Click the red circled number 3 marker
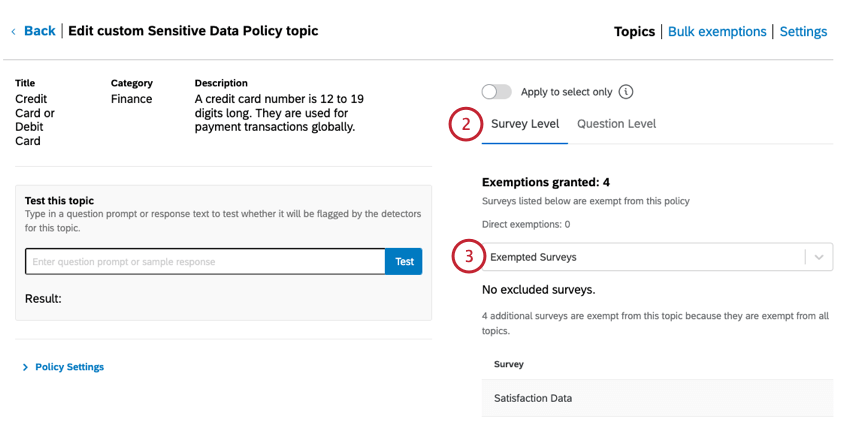This screenshot has width=850, height=425. [x=467, y=256]
